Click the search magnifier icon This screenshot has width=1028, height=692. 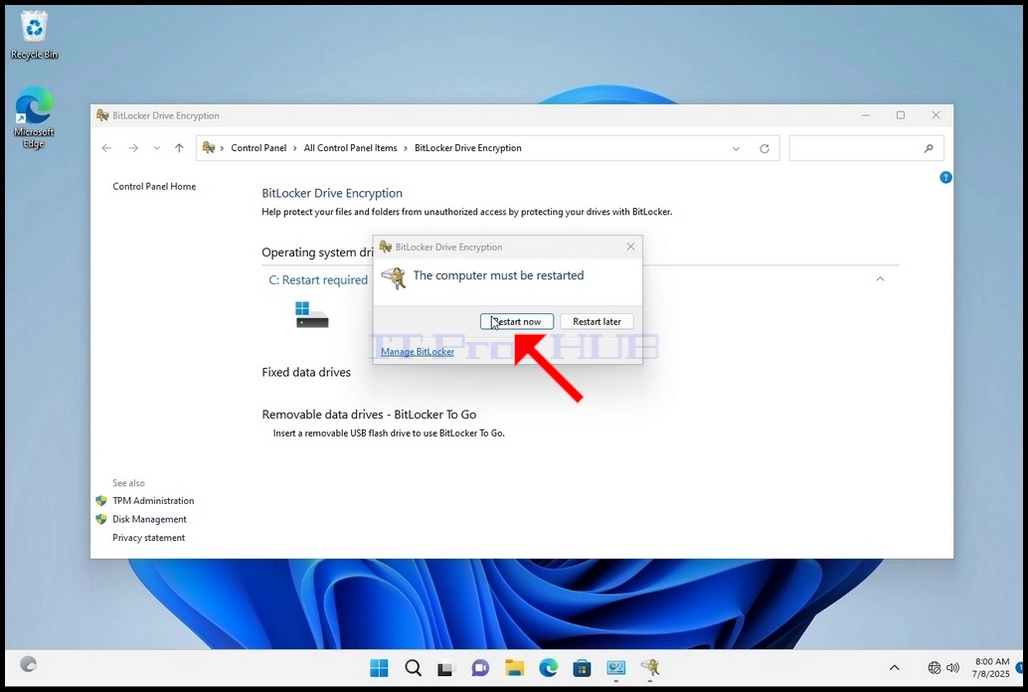point(928,149)
